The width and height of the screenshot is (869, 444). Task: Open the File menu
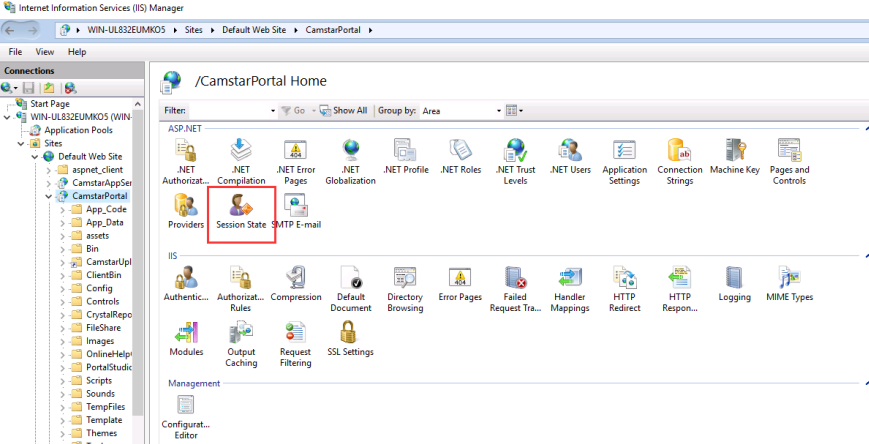click(x=15, y=52)
